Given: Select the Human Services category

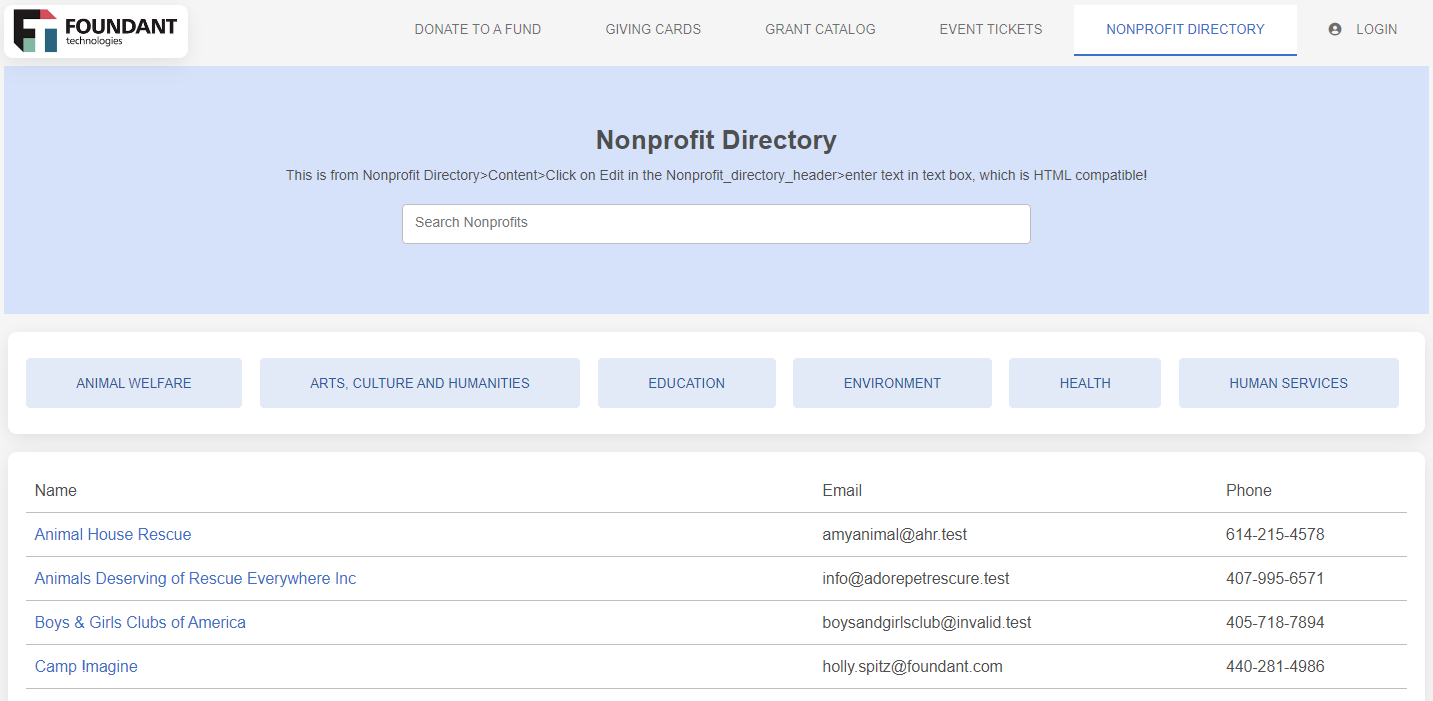Looking at the screenshot, I should [1288, 382].
